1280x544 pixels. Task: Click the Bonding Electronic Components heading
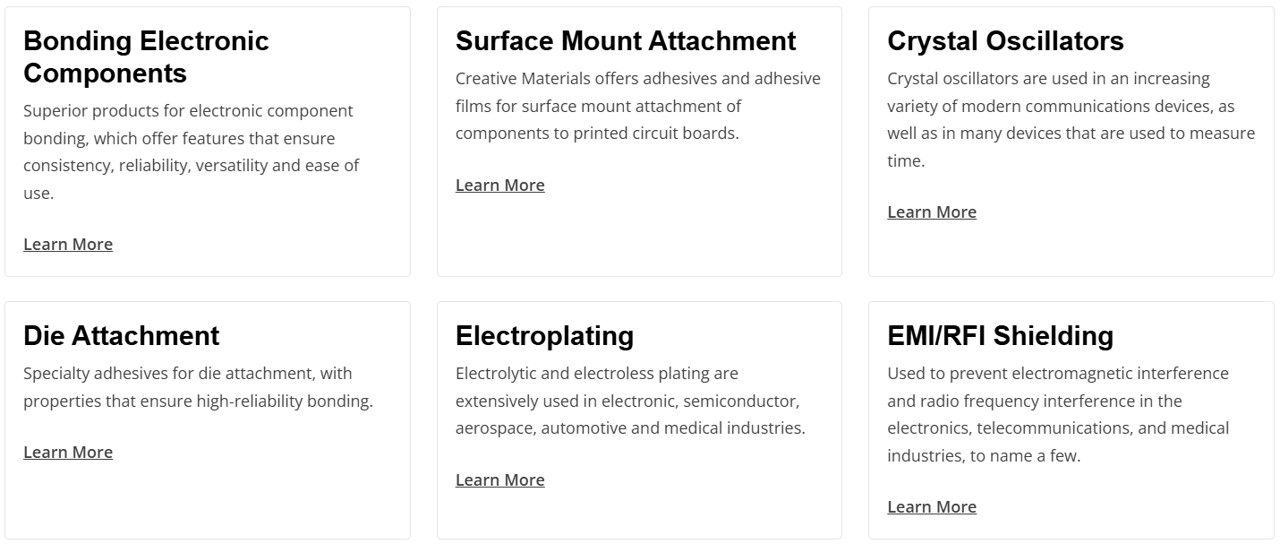(146, 57)
